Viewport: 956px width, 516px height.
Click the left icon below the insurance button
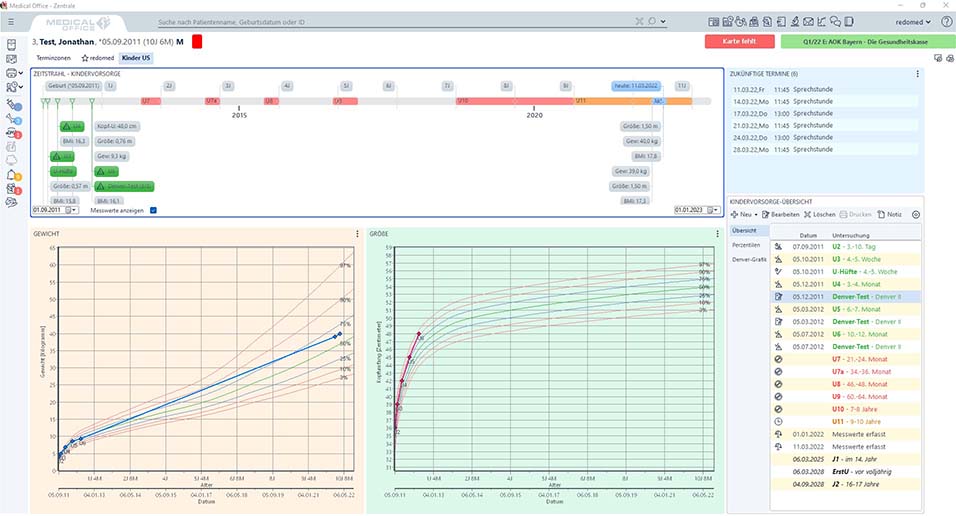[938, 58]
